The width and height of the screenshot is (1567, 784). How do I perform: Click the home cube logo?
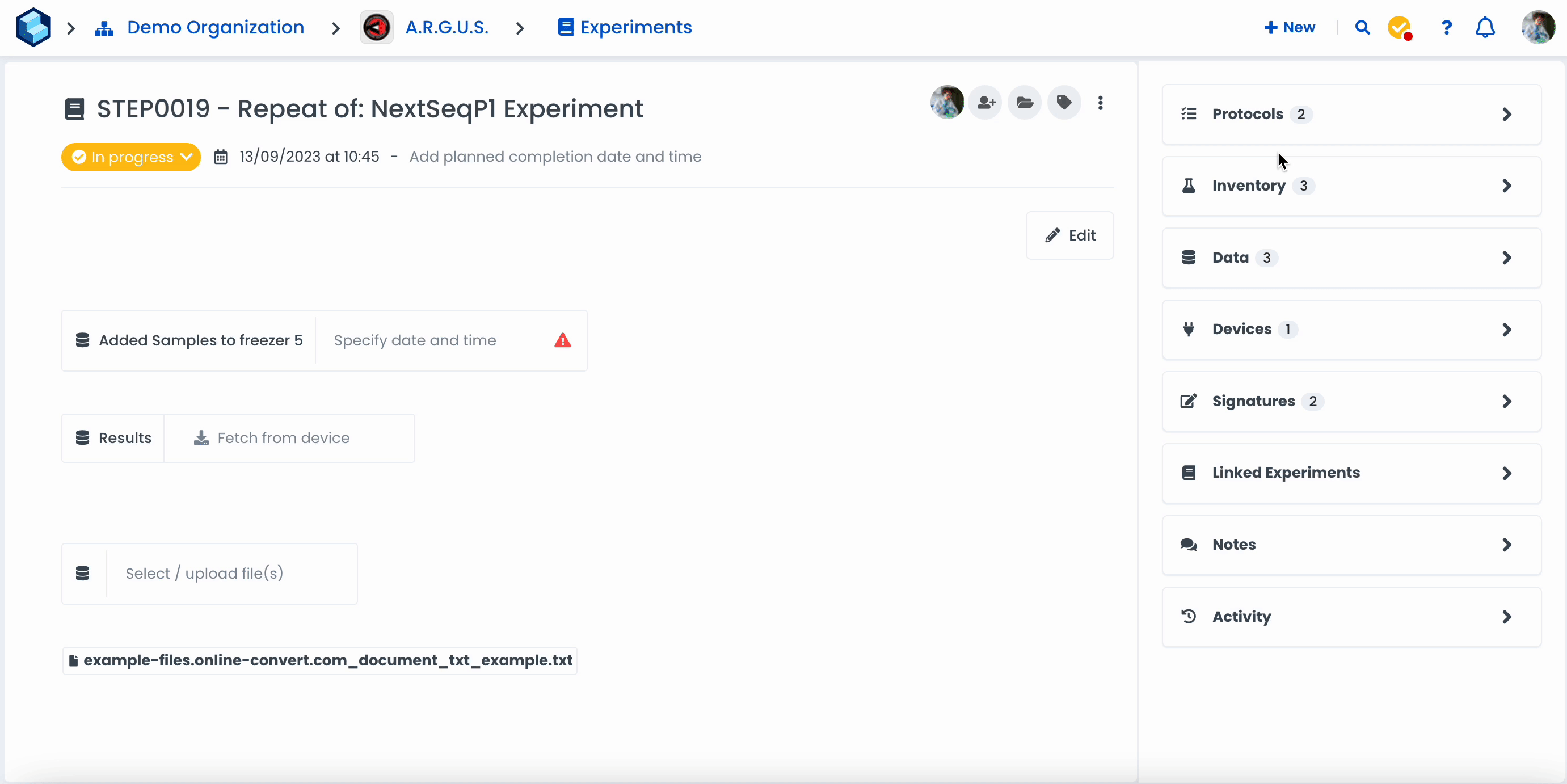33,27
